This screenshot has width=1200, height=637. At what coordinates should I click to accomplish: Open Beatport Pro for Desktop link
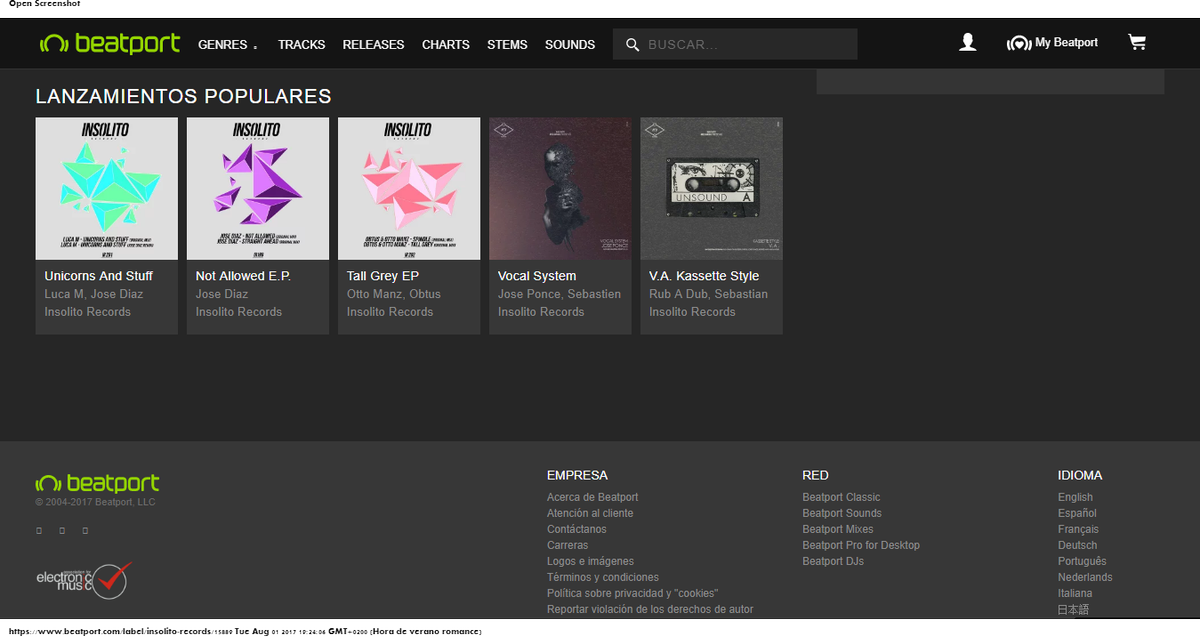pyautogui.click(x=861, y=545)
